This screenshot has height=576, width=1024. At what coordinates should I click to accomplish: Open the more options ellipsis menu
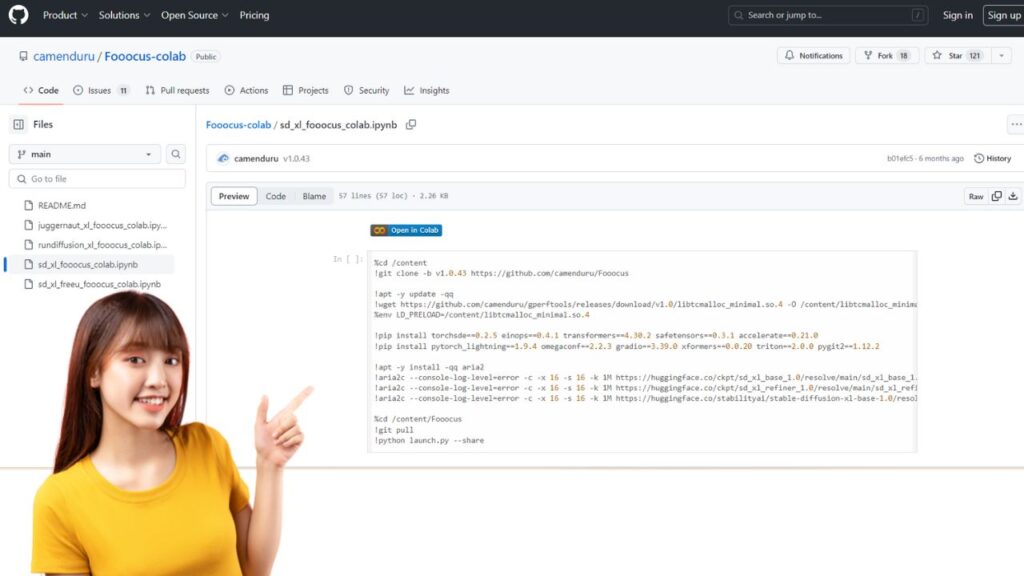(1016, 124)
